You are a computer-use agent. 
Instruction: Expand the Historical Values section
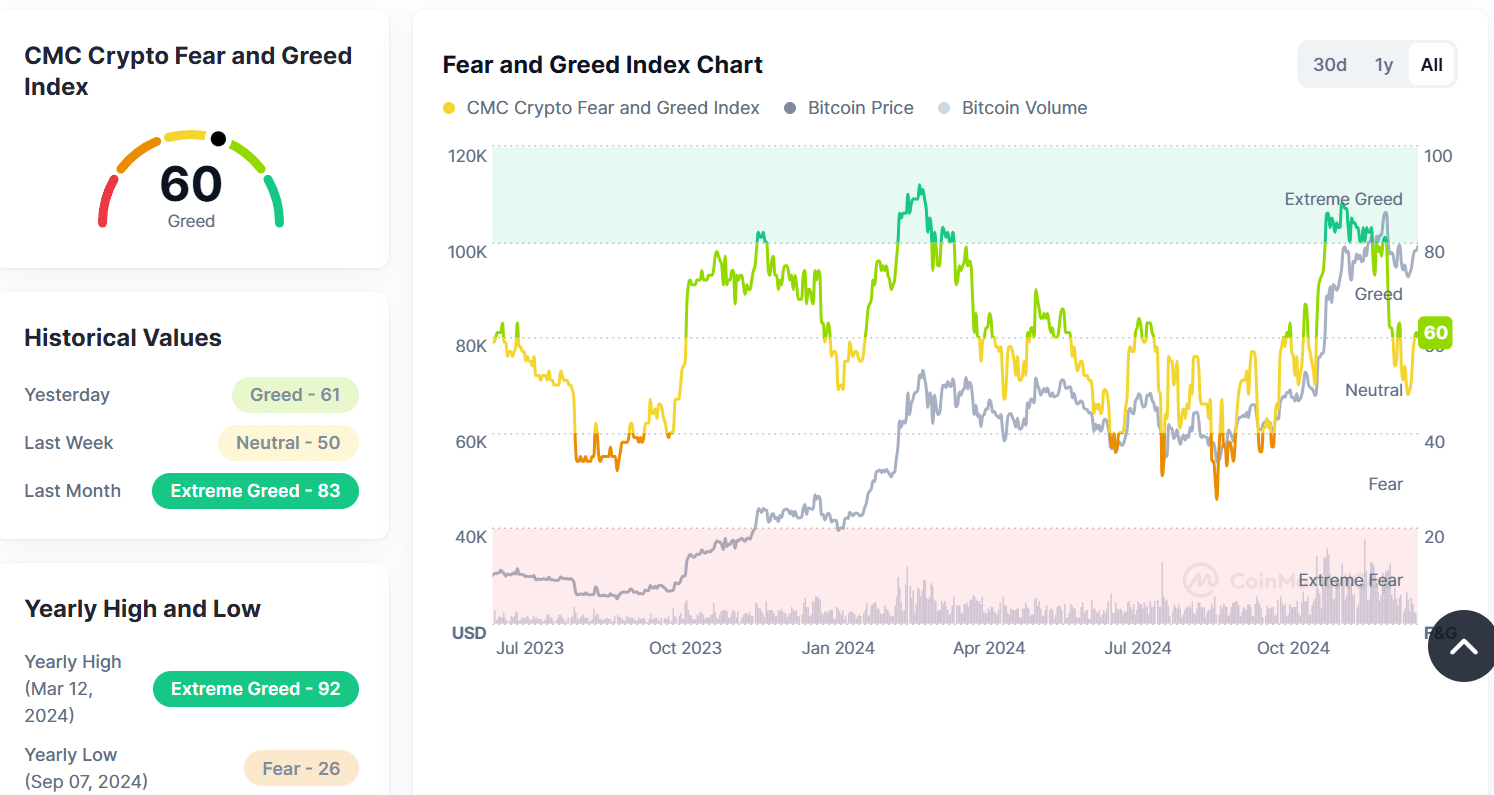[x=122, y=337]
